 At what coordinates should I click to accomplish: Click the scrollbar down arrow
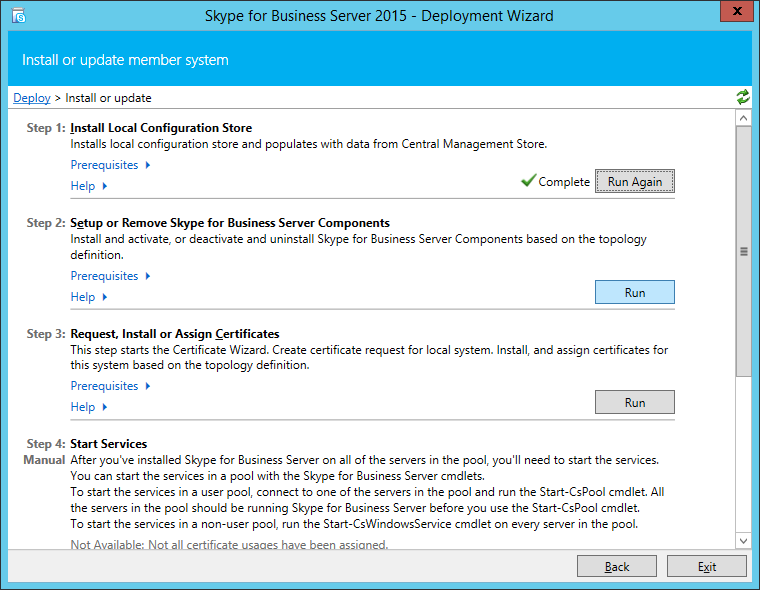744,541
